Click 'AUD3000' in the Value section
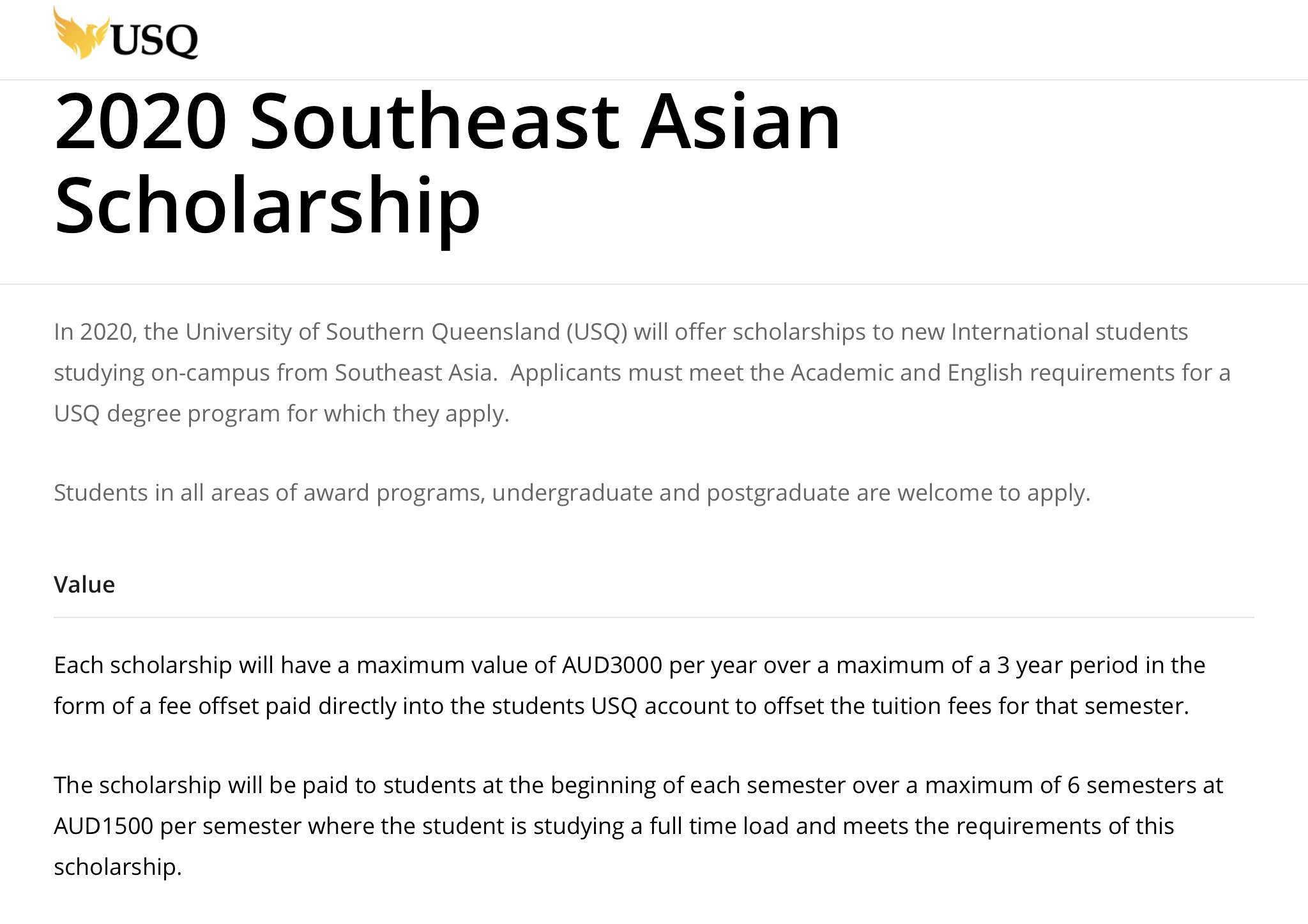 coord(612,665)
